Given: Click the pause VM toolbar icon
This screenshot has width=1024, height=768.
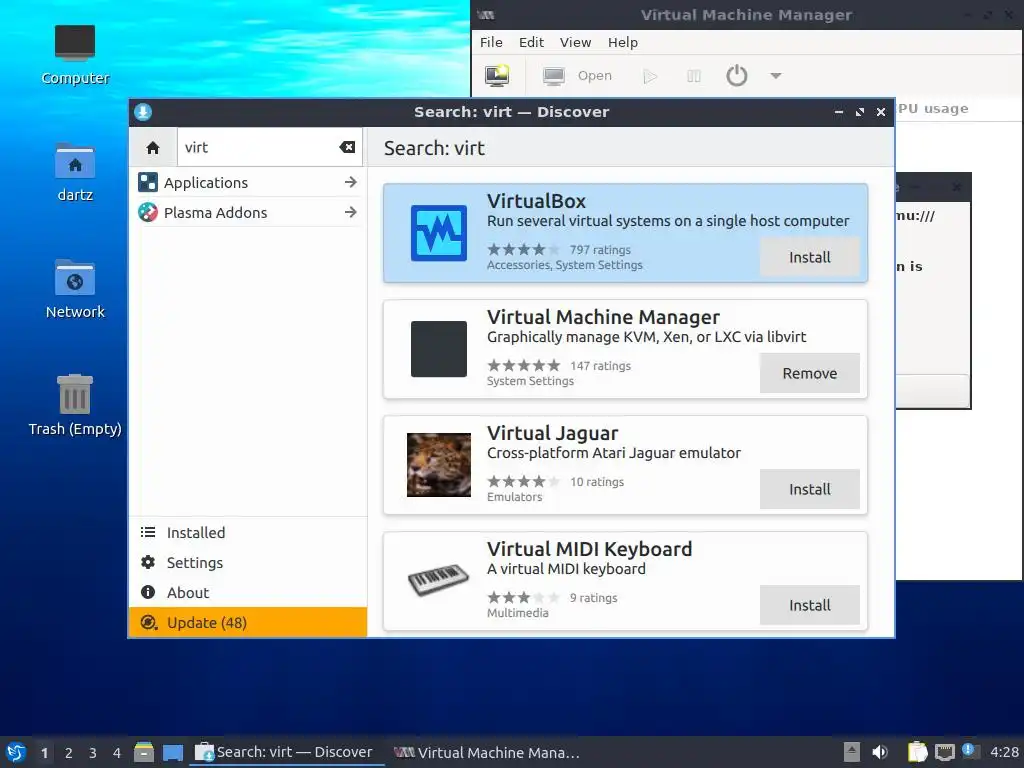Looking at the screenshot, I should pyautogui.click(x=694, y=76).
